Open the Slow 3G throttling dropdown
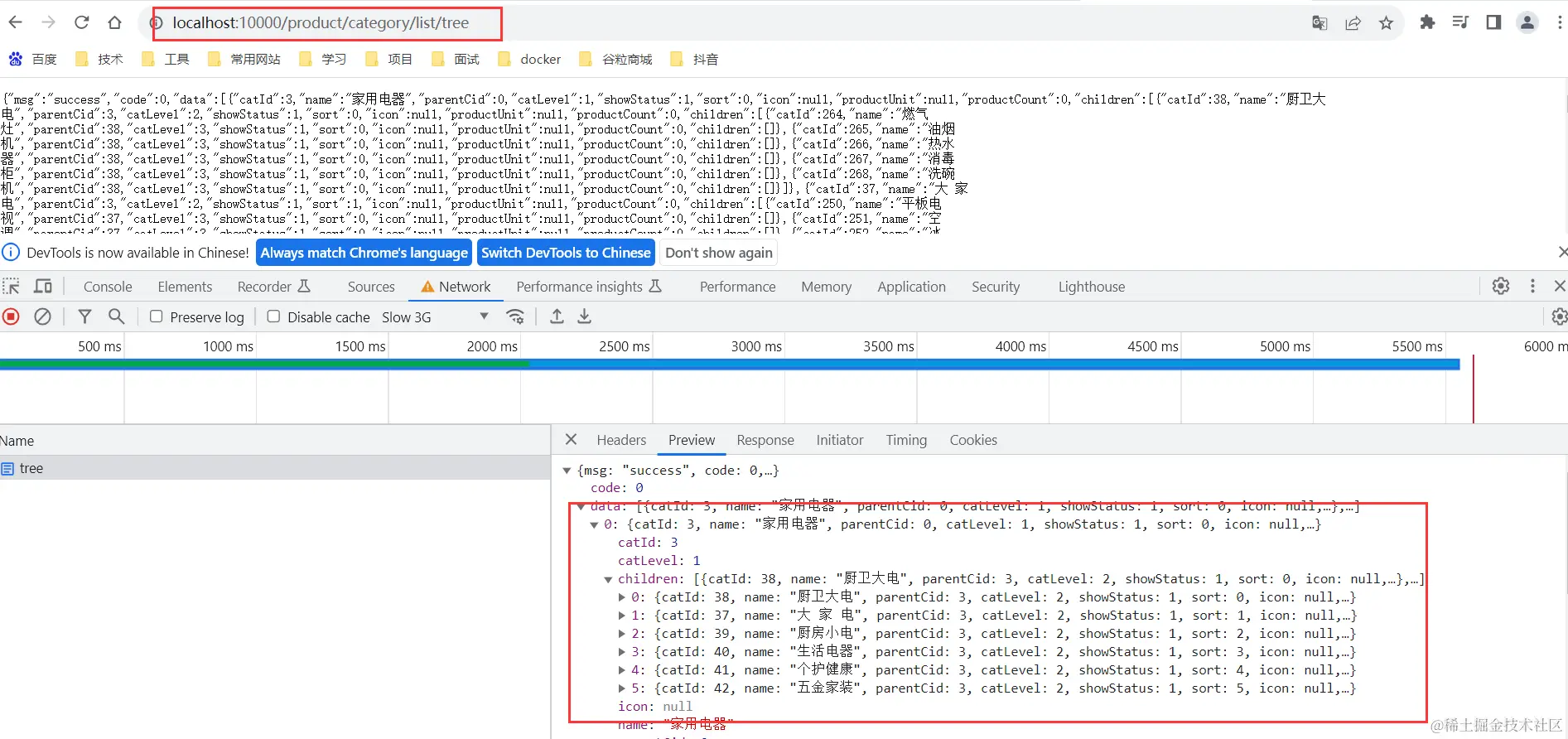1568x739 pixels. point(435,317)
